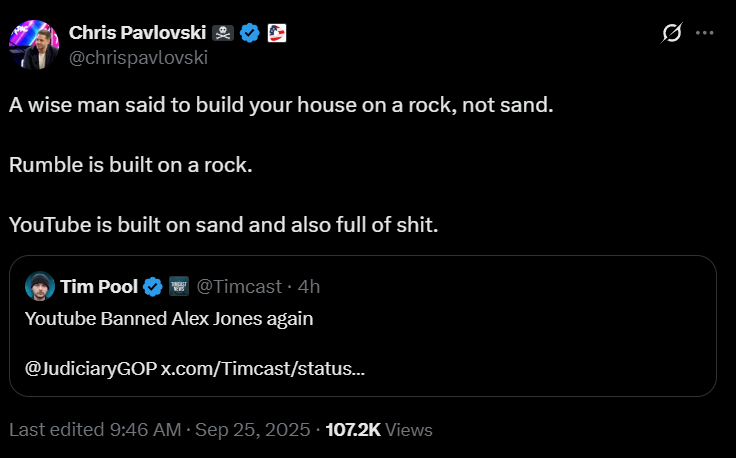Open quoted post "Youtube Banned Alex Jones again"
This screenshot has height=458, width=736.
pos(168,319)
